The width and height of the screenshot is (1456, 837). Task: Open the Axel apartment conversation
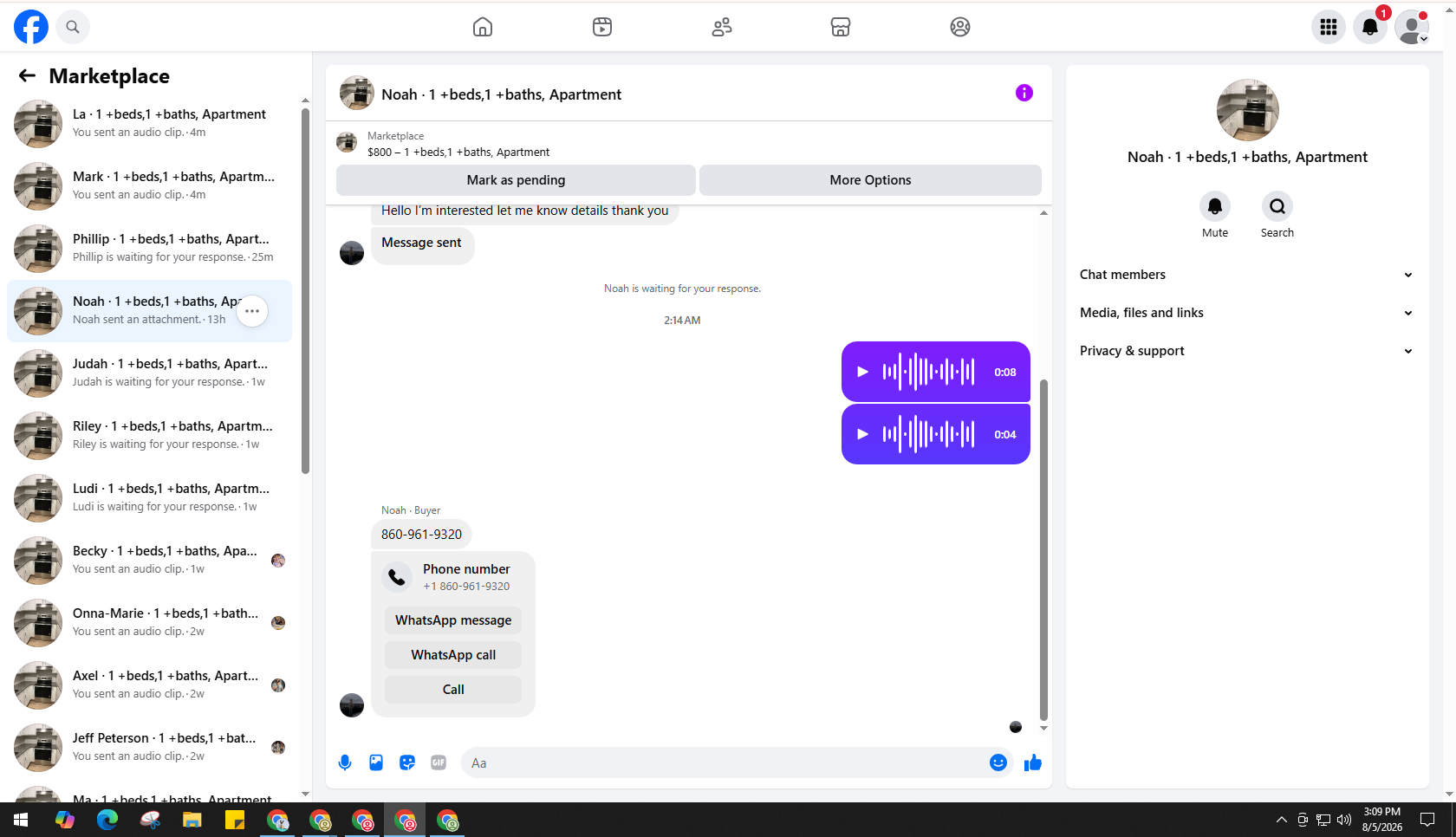click(x=149, y=685)
